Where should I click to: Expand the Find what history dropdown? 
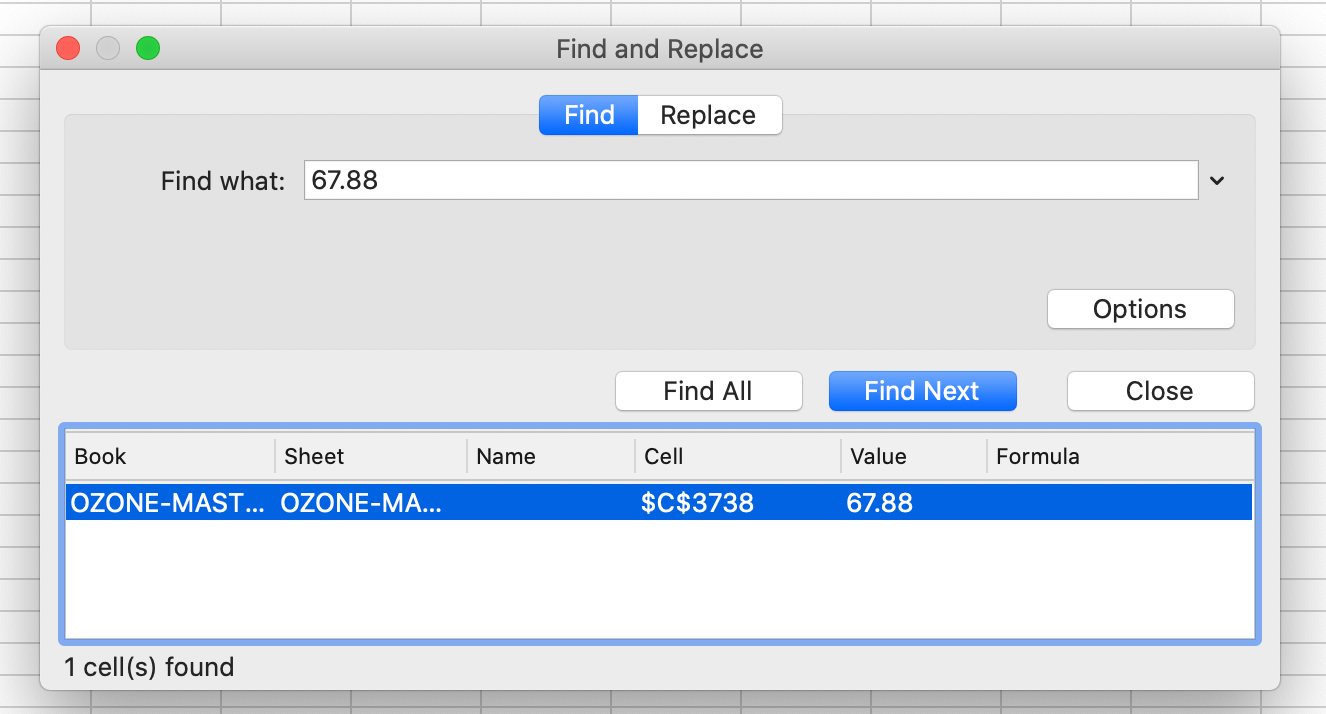1217,181
